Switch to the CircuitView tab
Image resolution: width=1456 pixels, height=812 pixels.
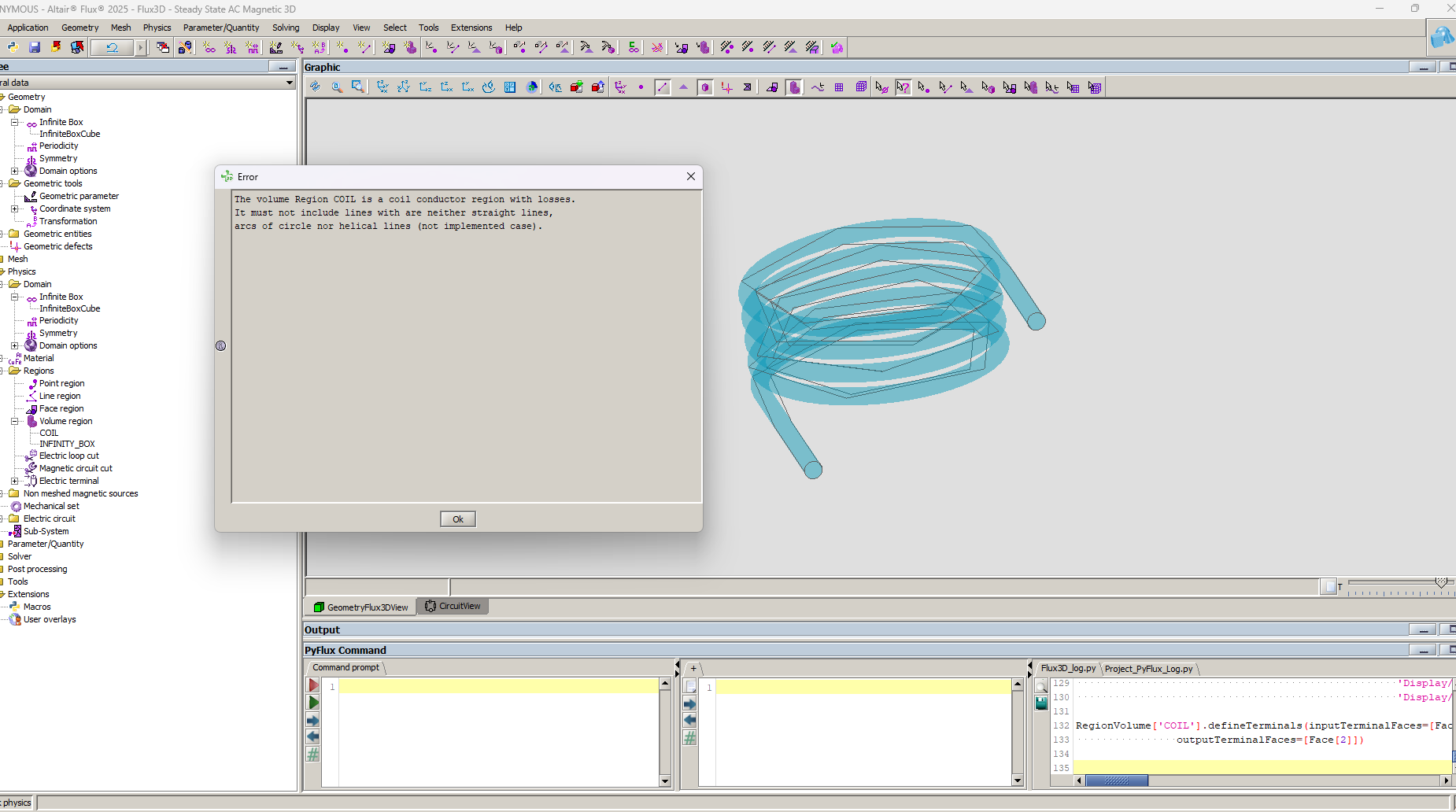[453, 606]
